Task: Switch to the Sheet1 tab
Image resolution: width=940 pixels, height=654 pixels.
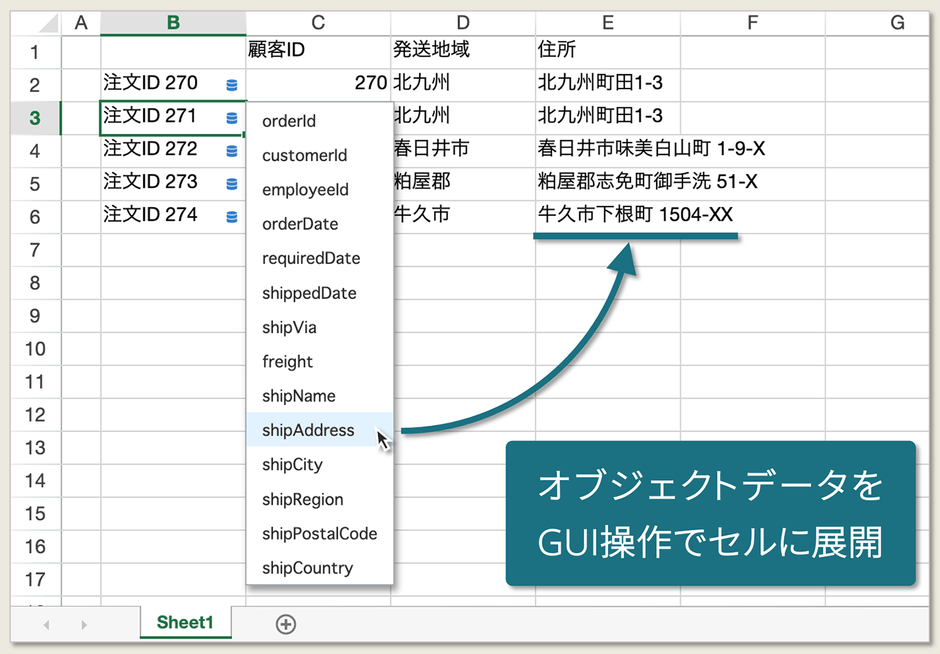Action: (185, 622)
